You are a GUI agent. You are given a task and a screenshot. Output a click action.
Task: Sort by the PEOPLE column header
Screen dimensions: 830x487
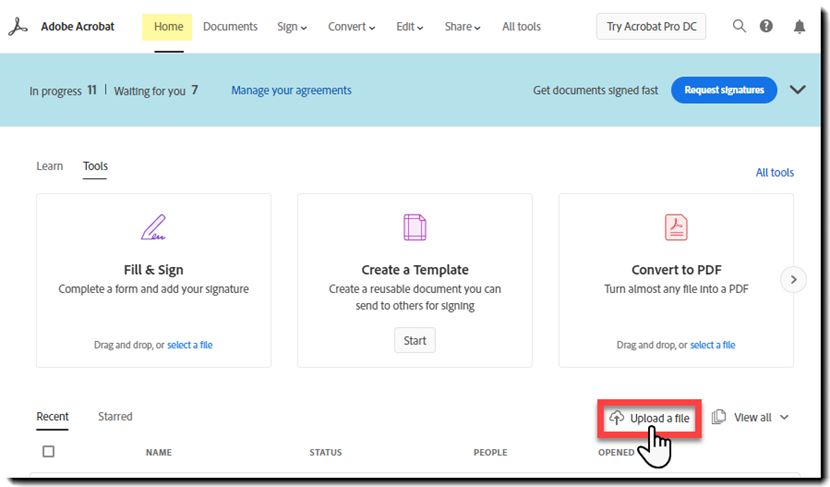pyautogui.click(x=490, y=453)
